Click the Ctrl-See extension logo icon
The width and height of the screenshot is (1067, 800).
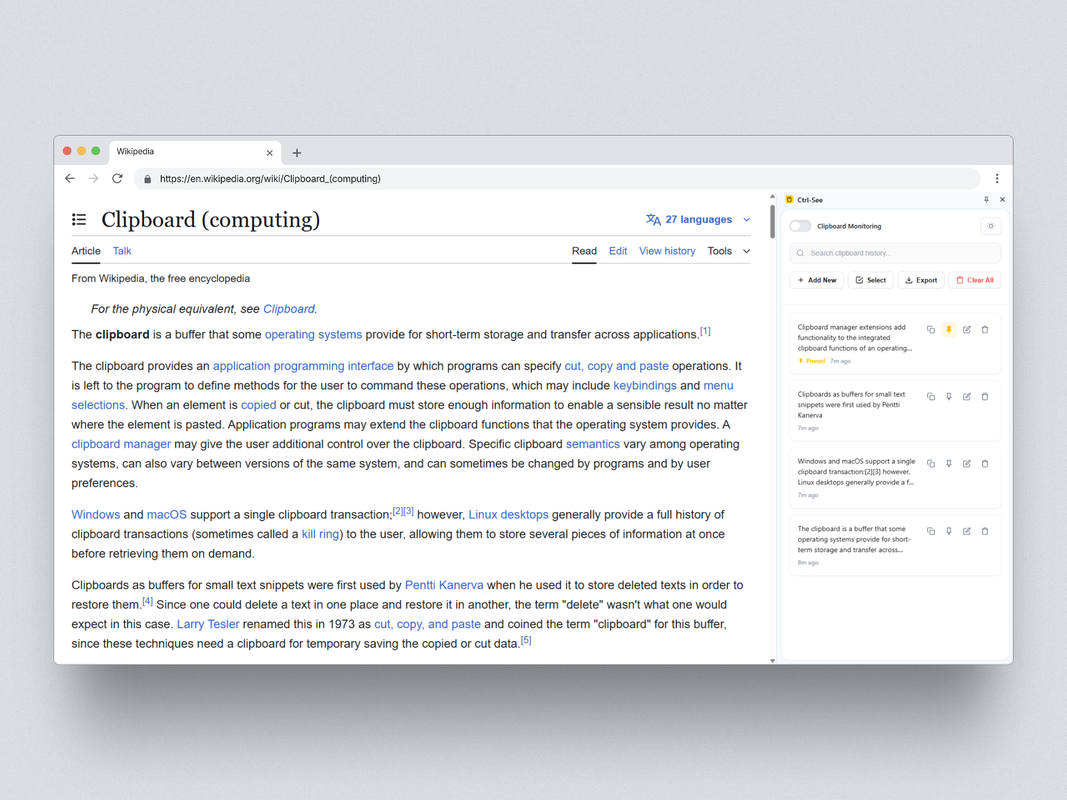[x=789, y=199]
